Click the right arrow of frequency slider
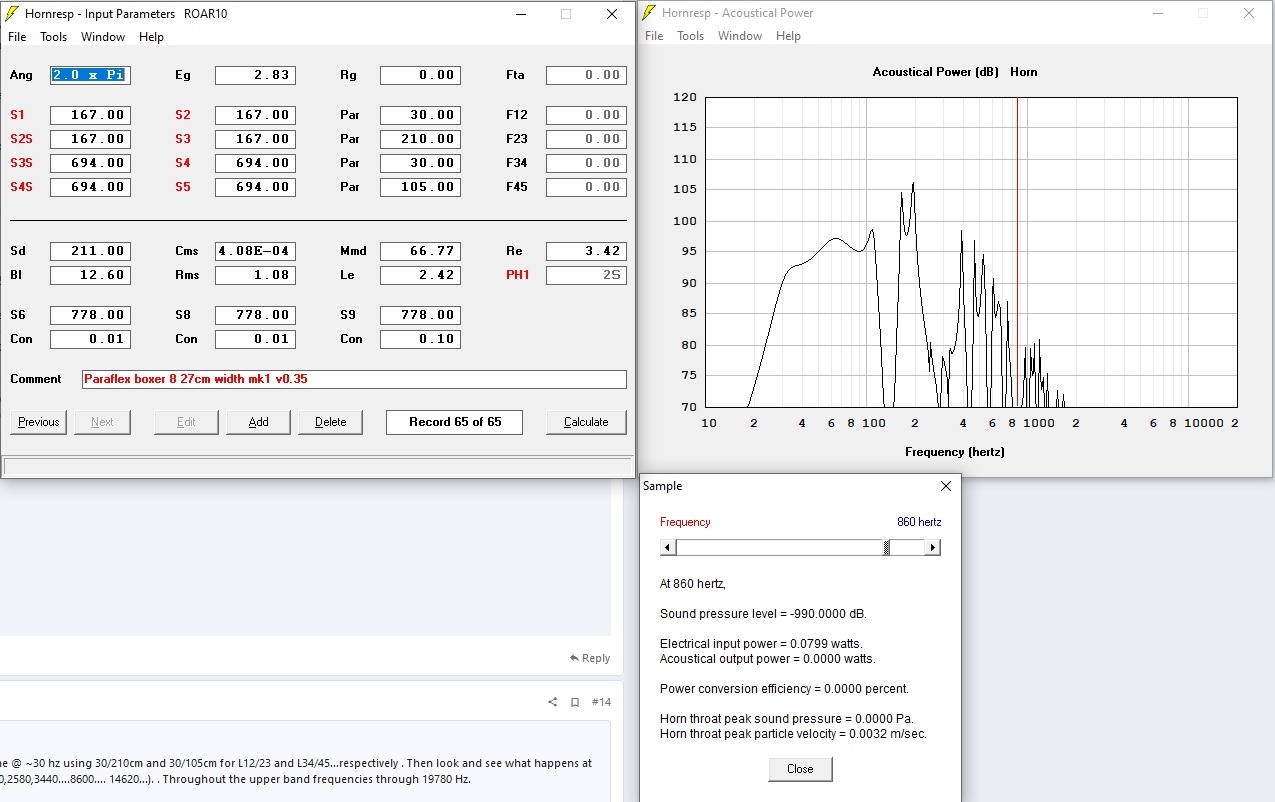This screenshot has height=802, width=1275. point(933,547)
